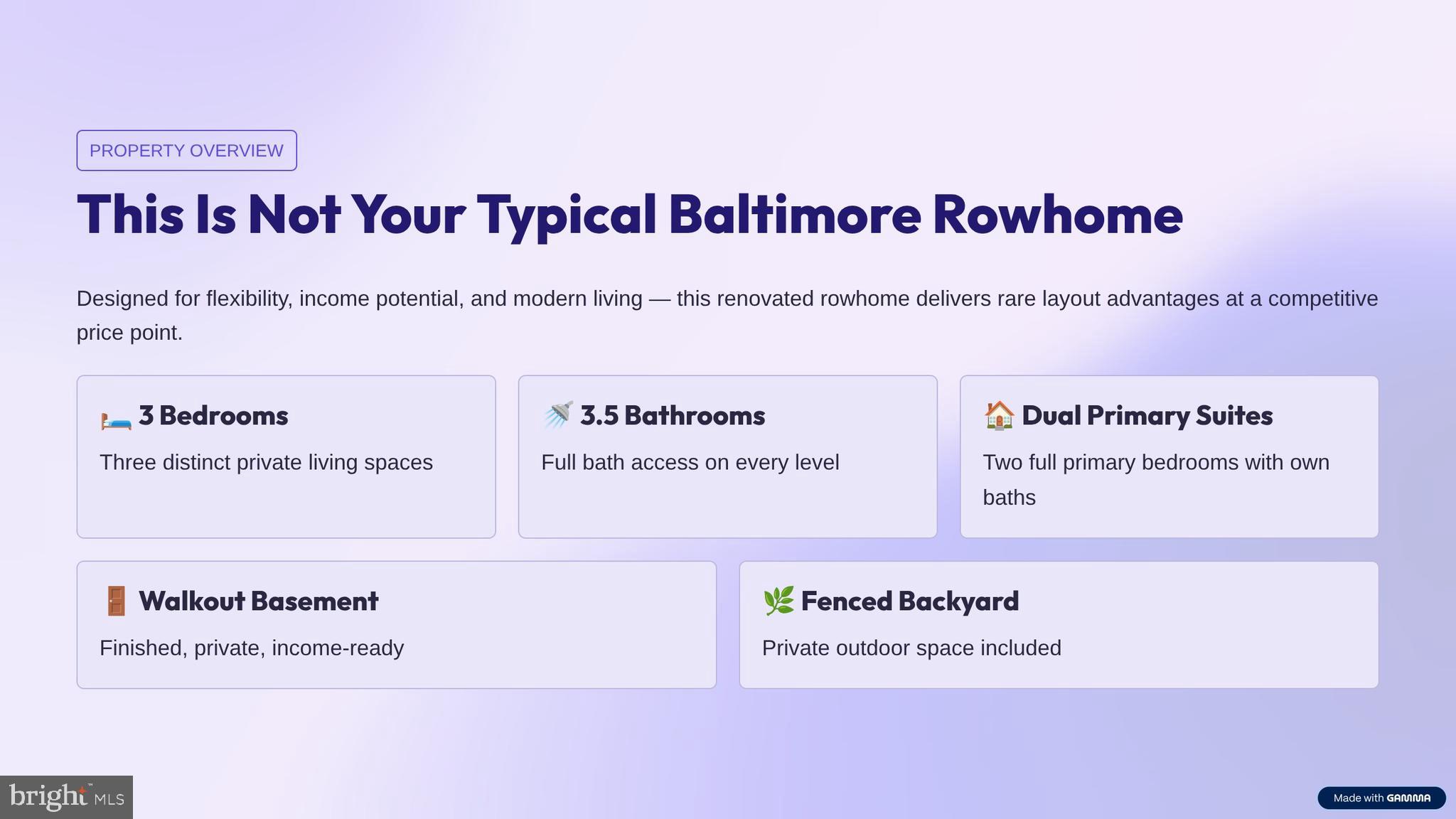Click the main title about Baltimore Rowhome
Image resolution: width=1456 pixels, height=819 pixels.
(629, 215)
